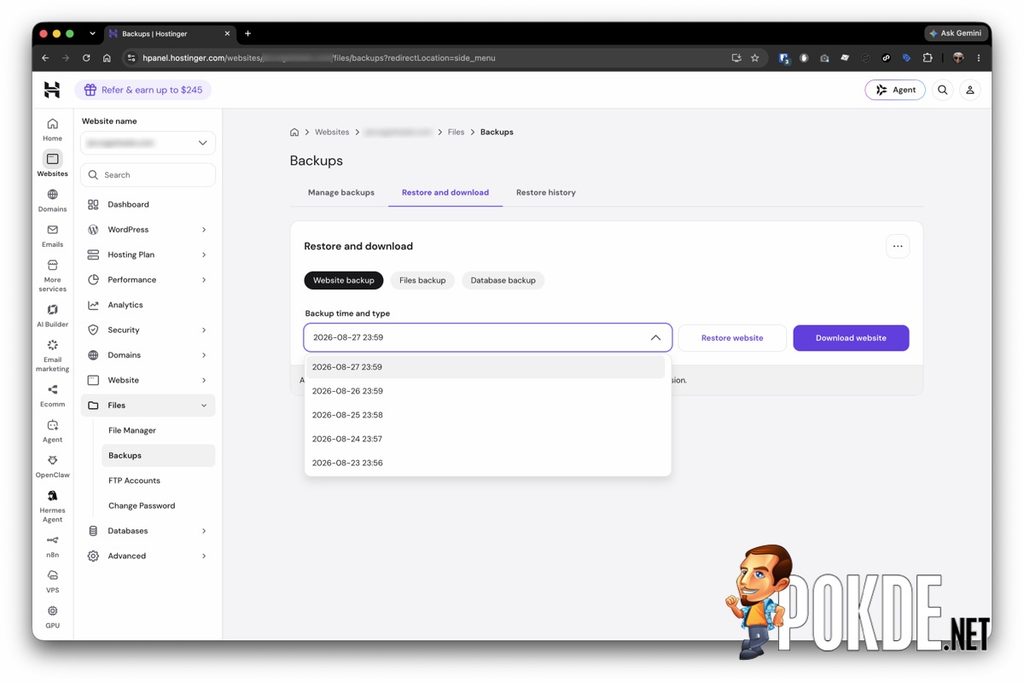Select Database backup filter pill
This screenshot has height=683, width=1024.
pos(503,280)
